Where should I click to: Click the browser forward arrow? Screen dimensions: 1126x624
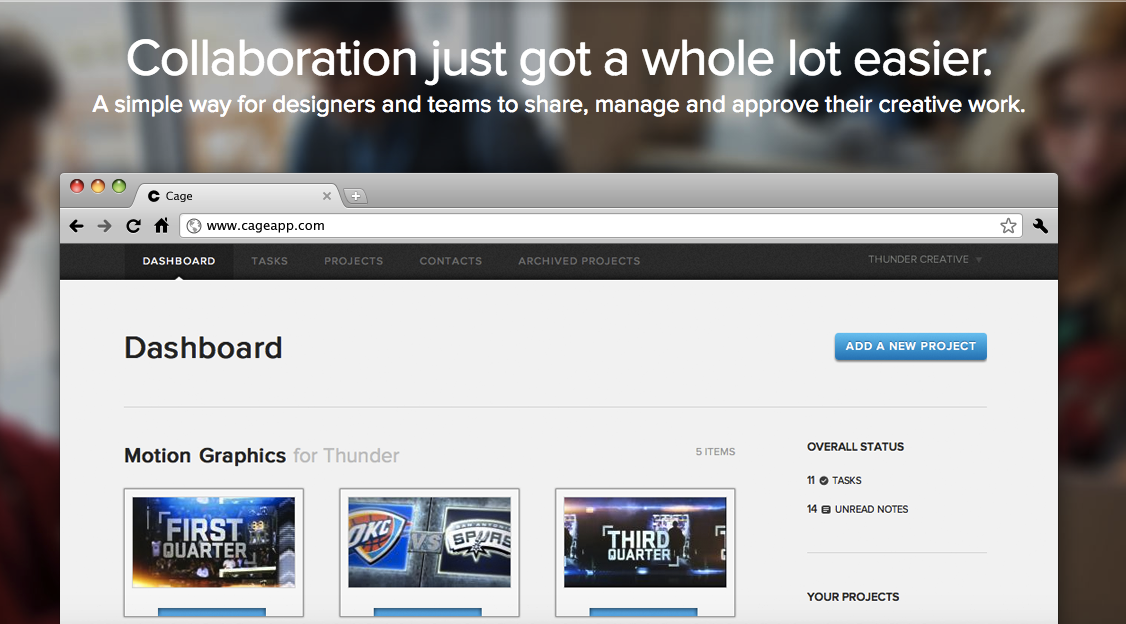pos(104,226)
